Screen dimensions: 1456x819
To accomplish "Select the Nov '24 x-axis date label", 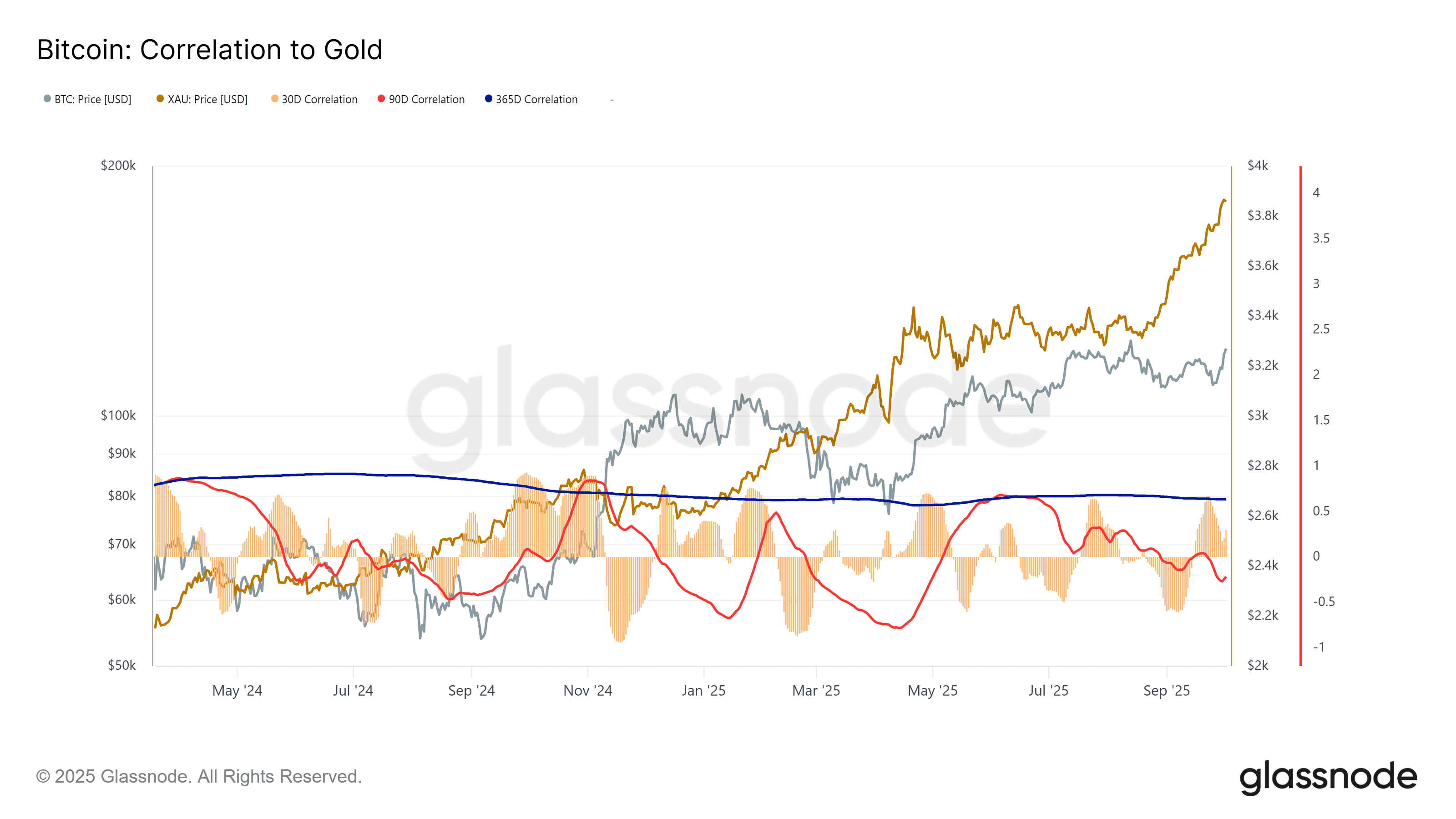I will click(x=588, y=691).
